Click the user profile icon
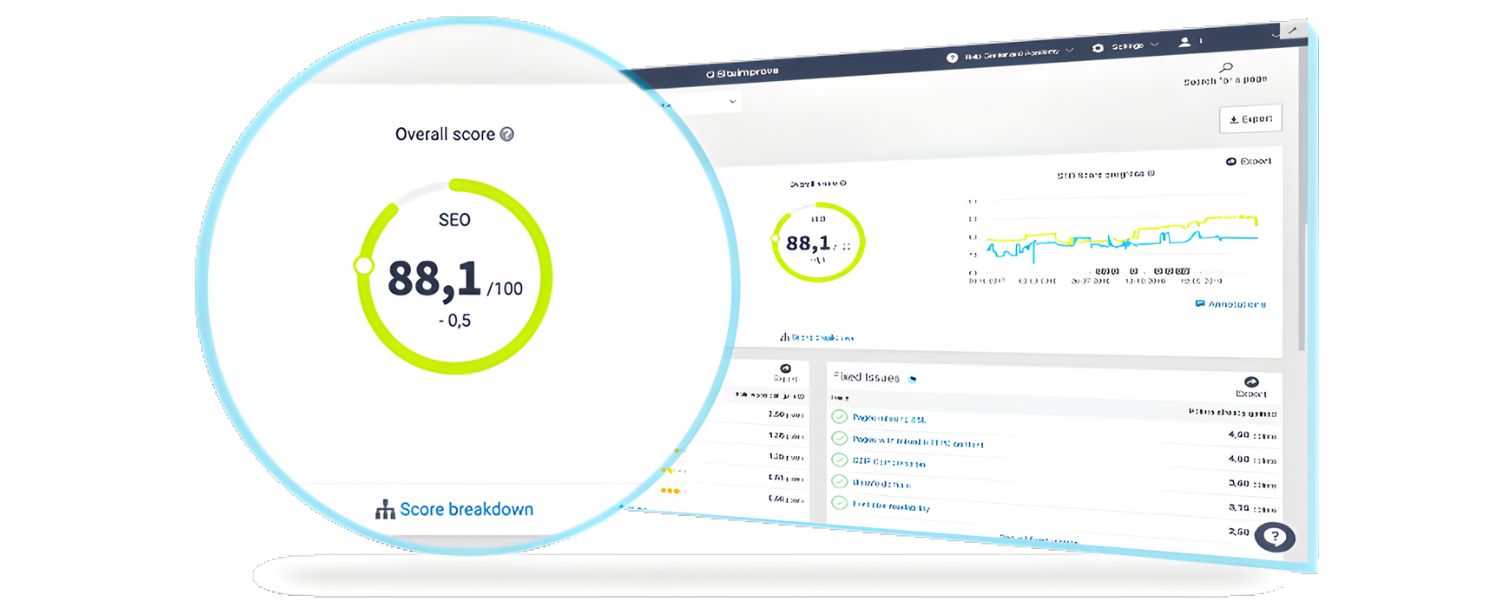 pos(1185,42)
